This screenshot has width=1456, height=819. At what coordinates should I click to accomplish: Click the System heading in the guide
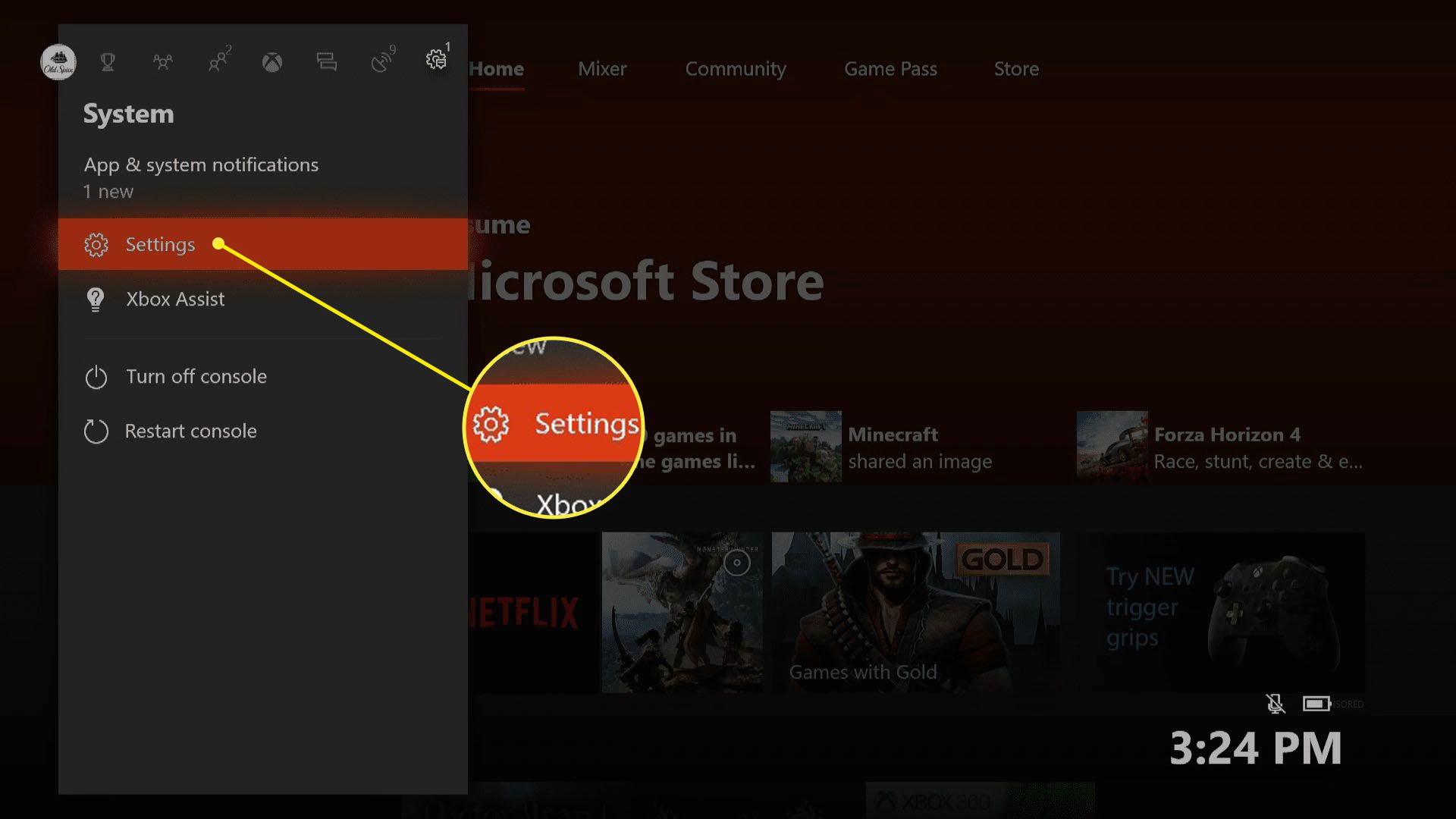128,114
